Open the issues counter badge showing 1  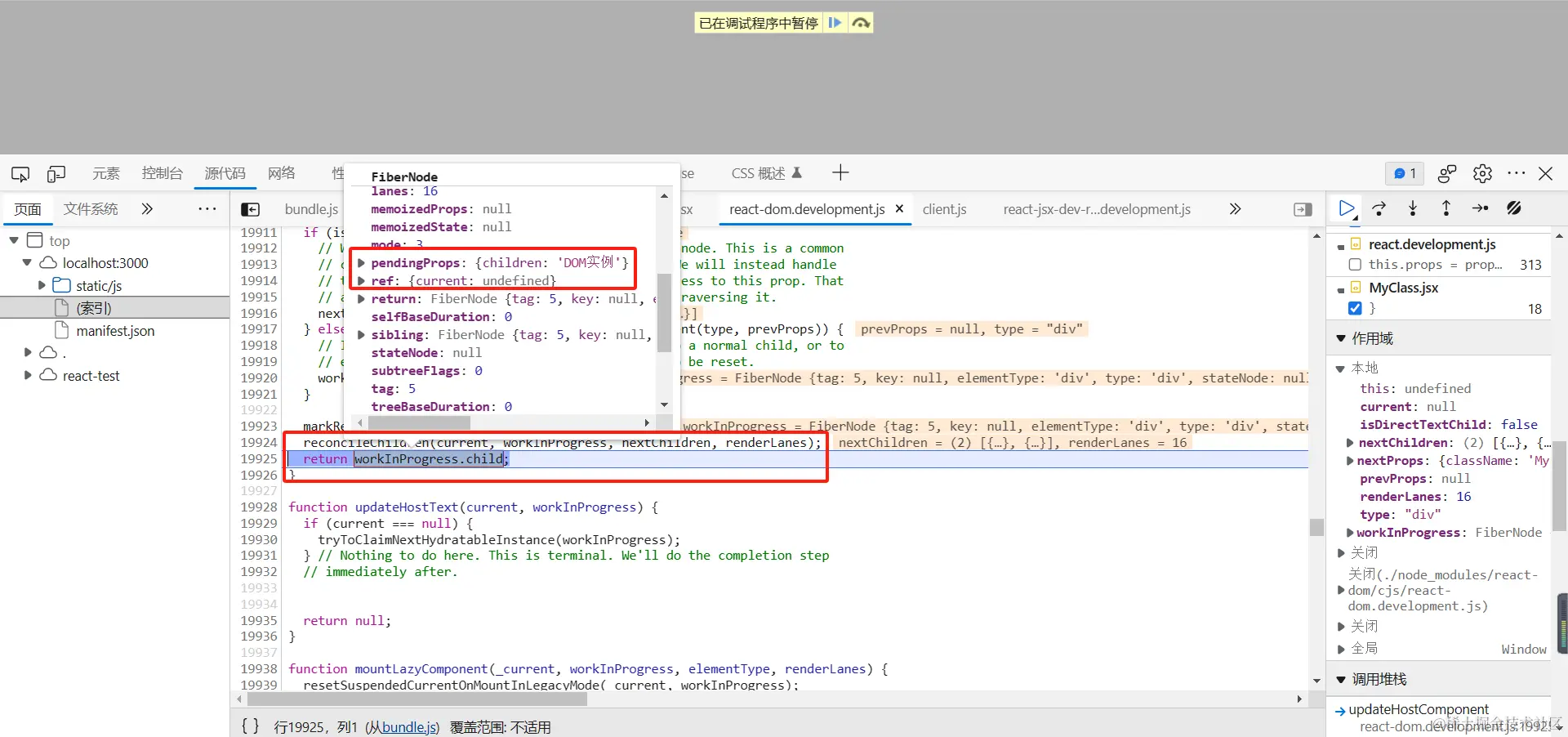click(1405, 173)
